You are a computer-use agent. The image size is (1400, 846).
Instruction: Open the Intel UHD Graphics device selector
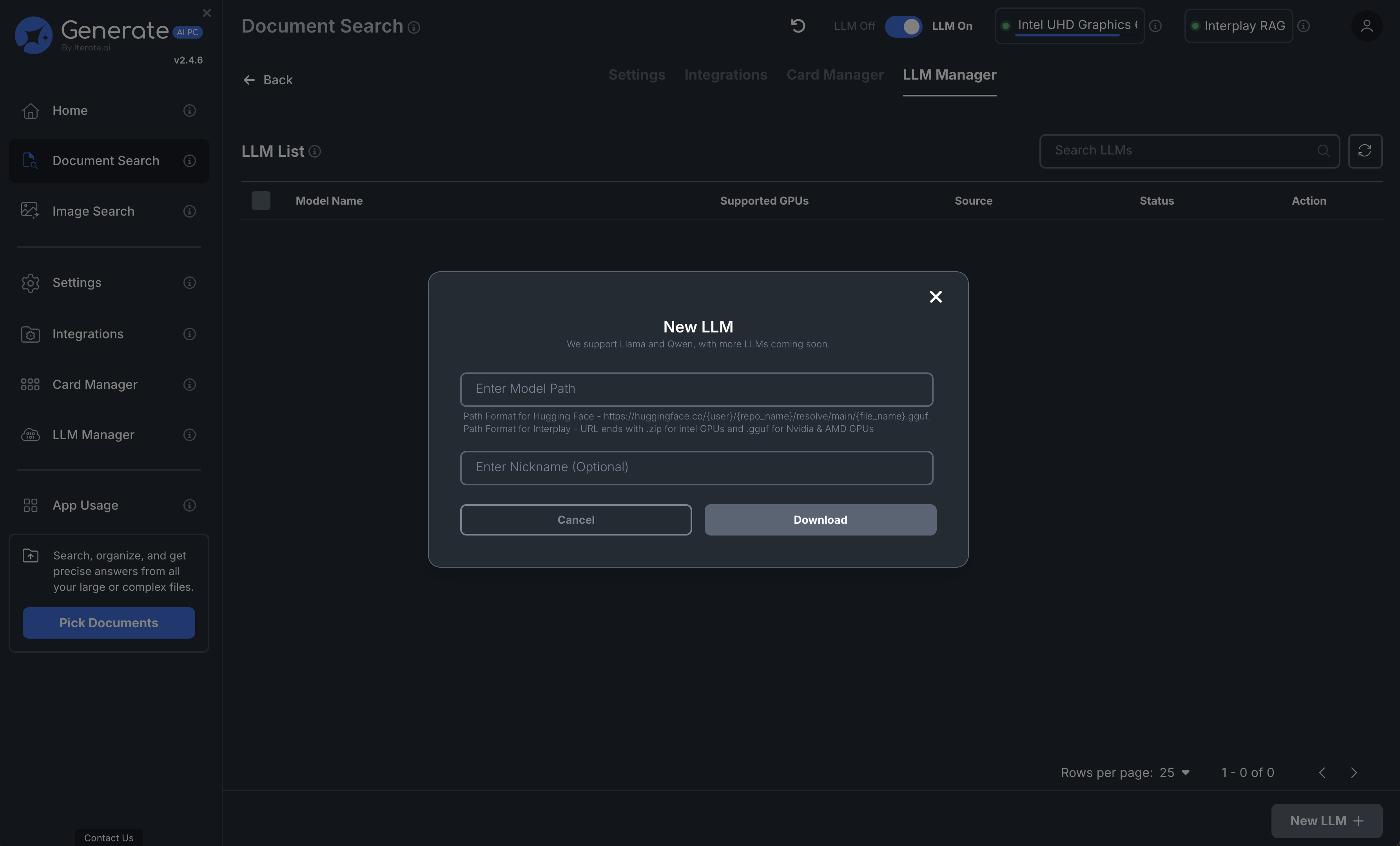click(1069, 26)
